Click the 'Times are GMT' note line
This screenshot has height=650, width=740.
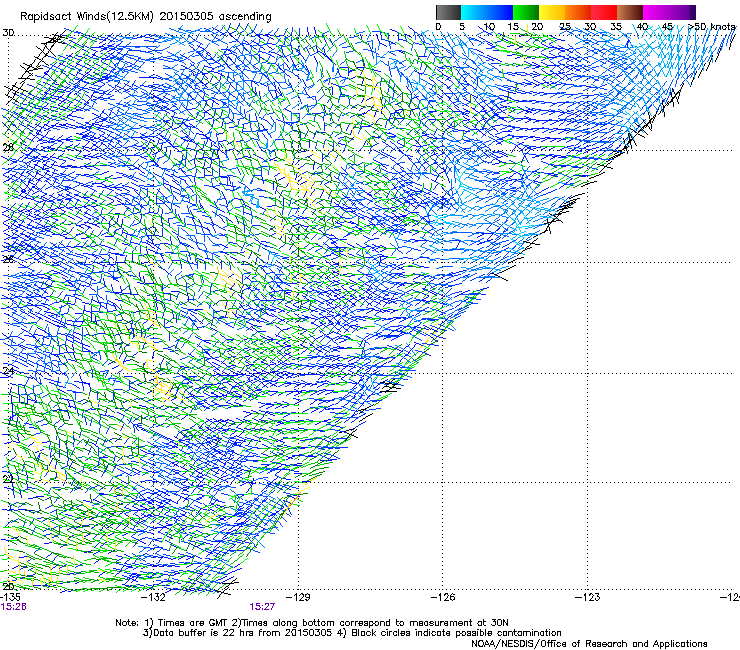click(x=312, y=623)
